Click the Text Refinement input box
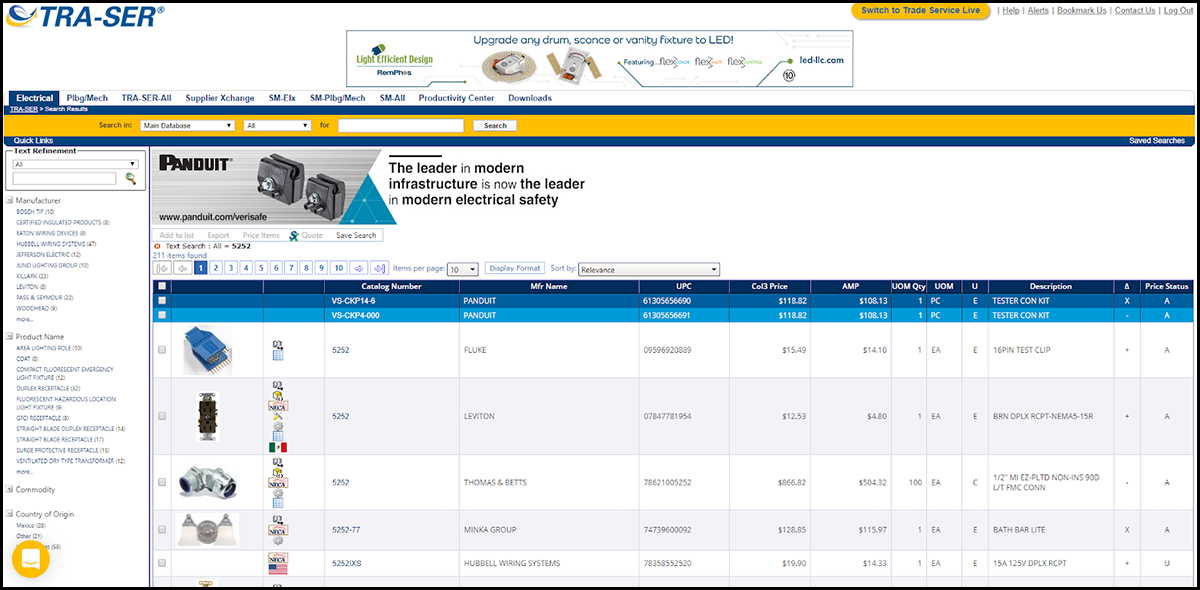 [x=64, y=179]
